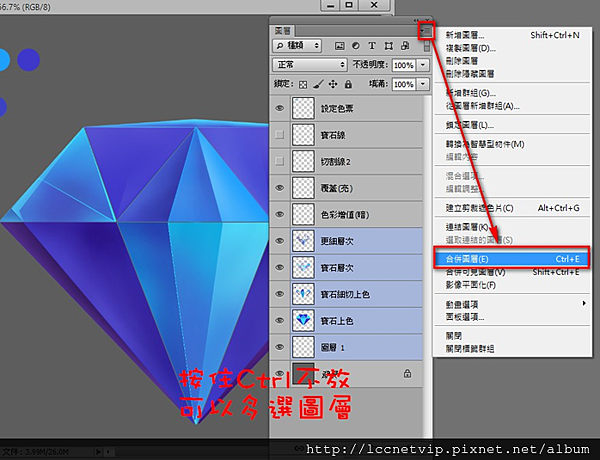This screenshot has width=600, height=460.
Task: Click the background layer lock icon
Action: tap(407, 374)
